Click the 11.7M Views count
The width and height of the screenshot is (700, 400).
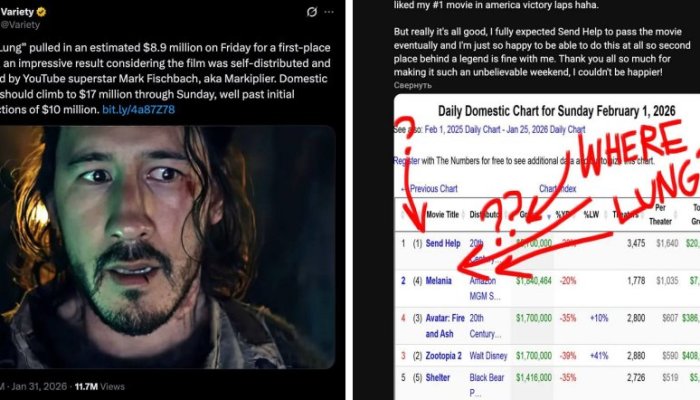[x=100, y=387]
